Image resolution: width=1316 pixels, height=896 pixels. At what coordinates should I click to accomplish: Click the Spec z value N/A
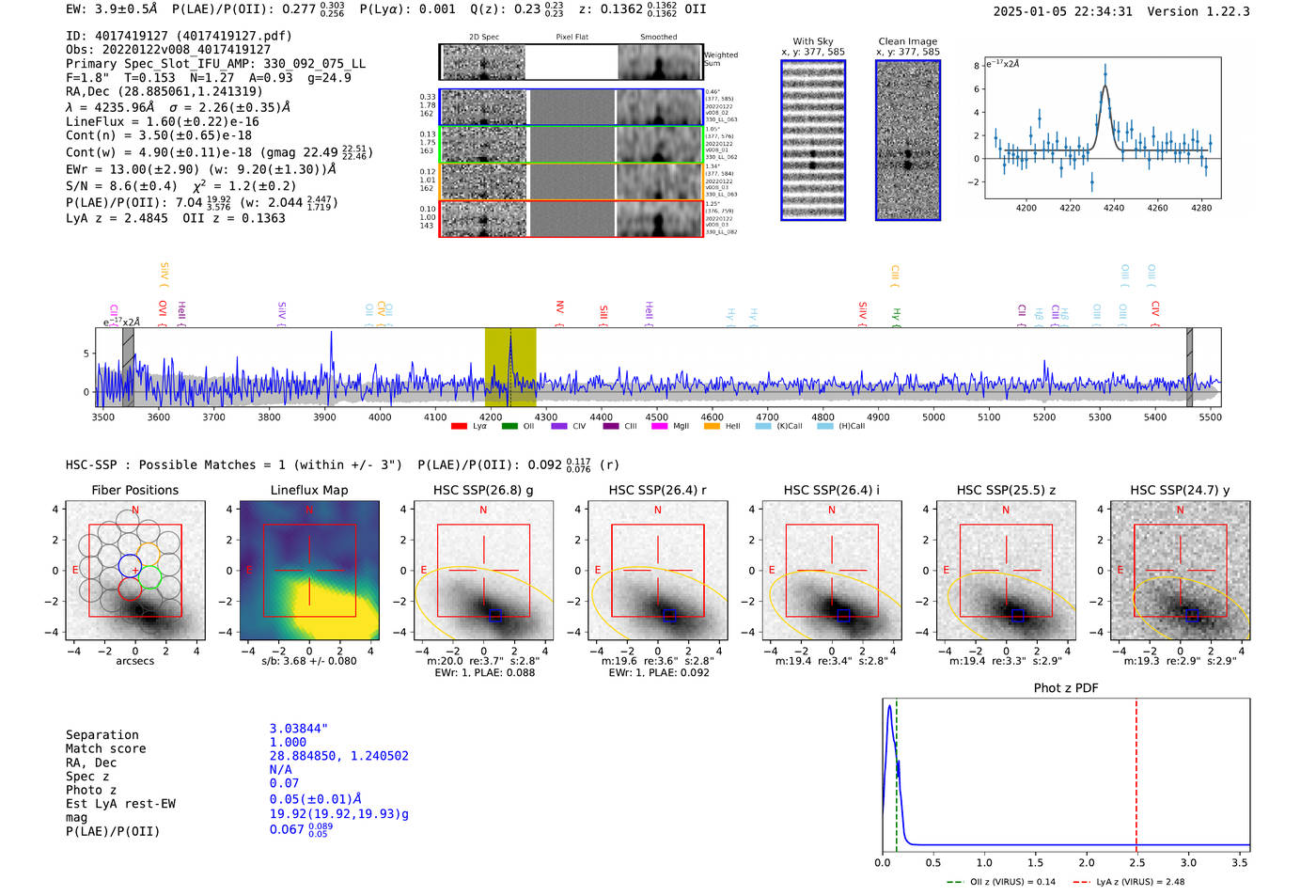click(281, 769)
